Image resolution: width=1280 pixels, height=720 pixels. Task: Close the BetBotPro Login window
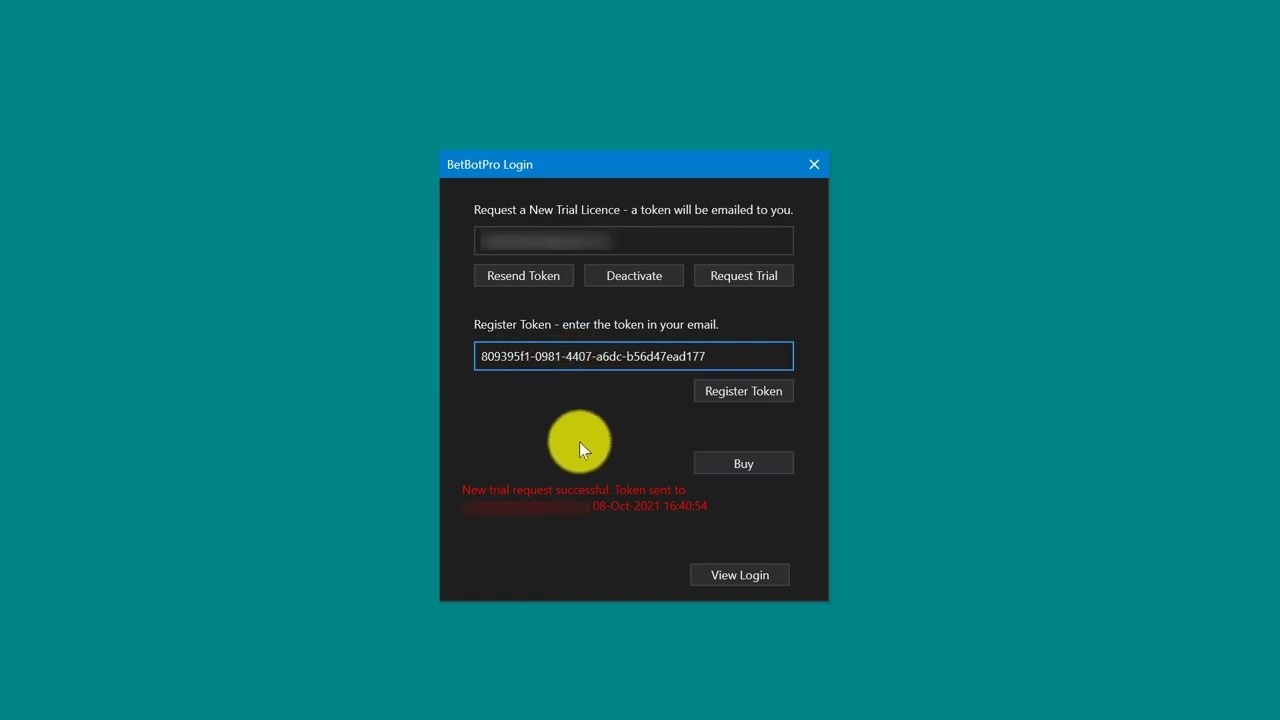(x=814, y=164)
